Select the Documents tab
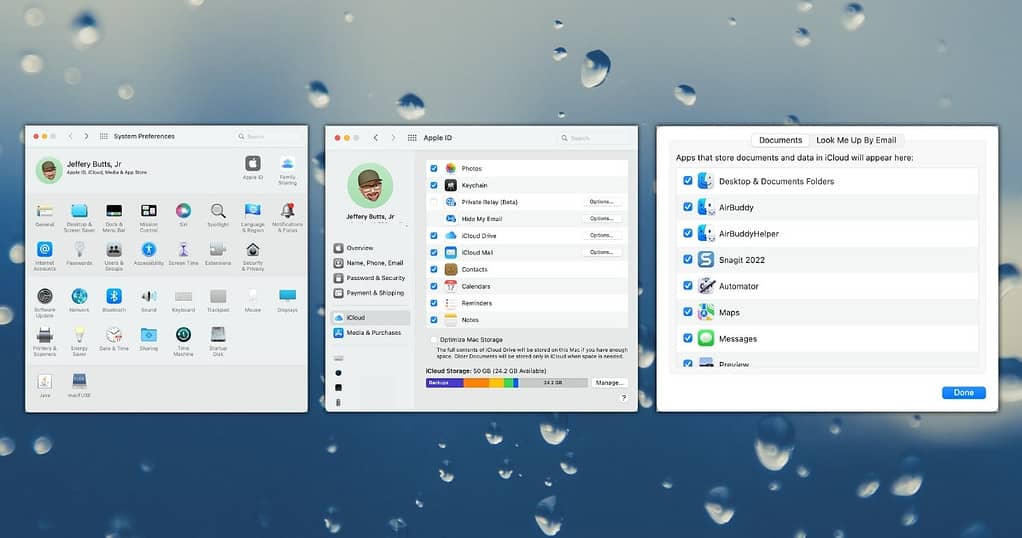This screenshot has height=538, width=1022. pyautogui.click(x=780, y=140)
